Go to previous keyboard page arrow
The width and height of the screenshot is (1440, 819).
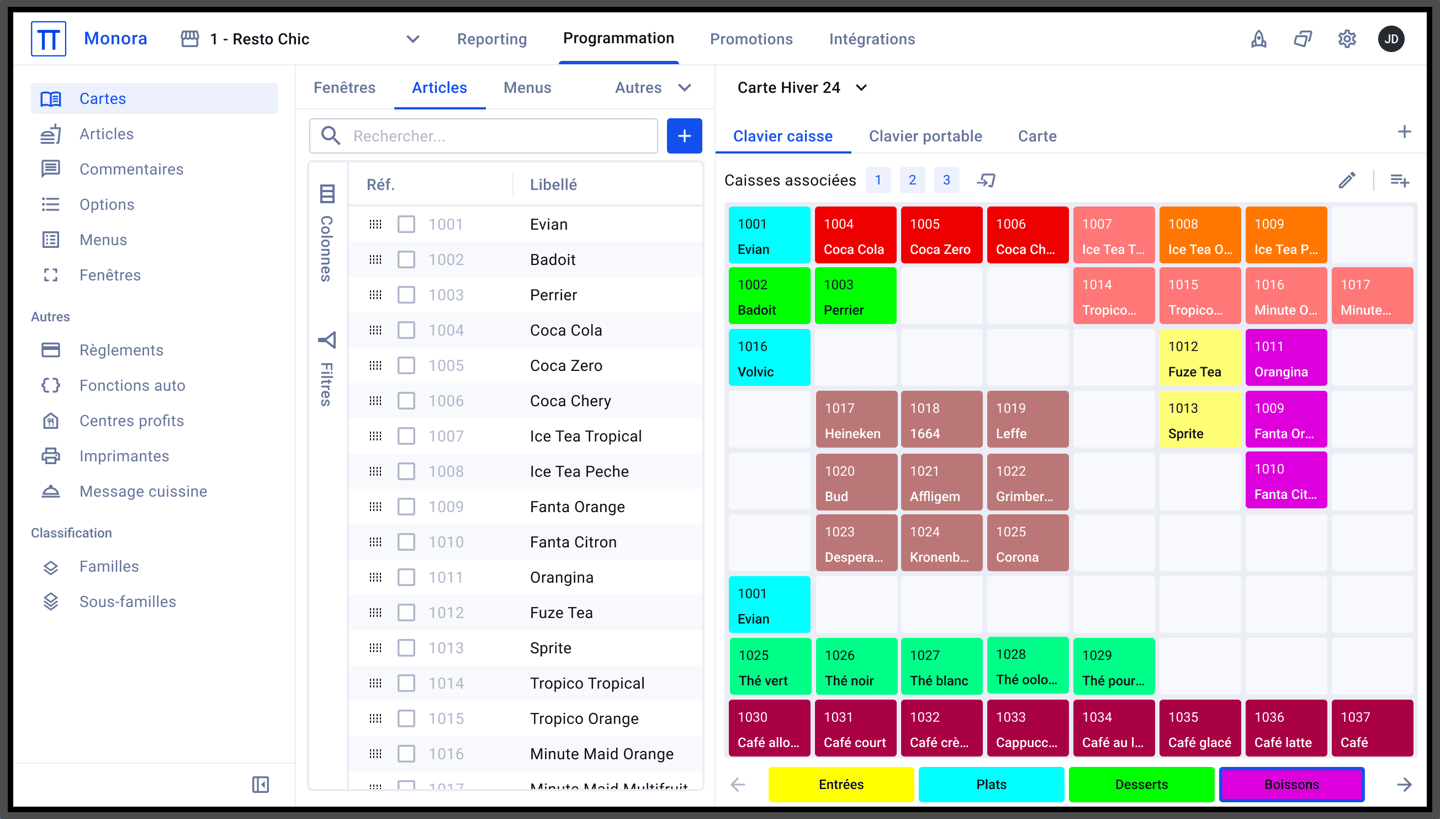(739, 785)
